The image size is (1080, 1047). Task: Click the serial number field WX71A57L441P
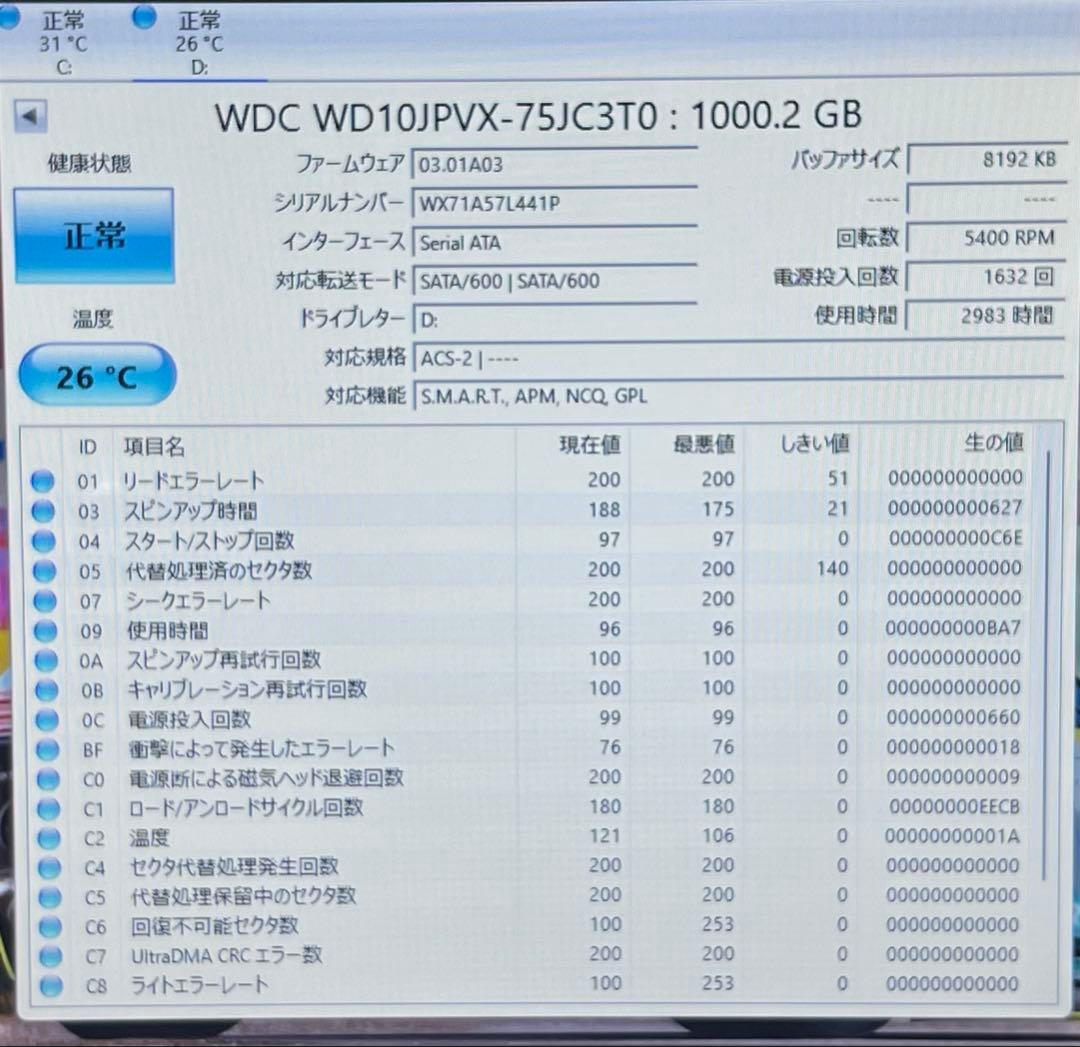point(555,203)
